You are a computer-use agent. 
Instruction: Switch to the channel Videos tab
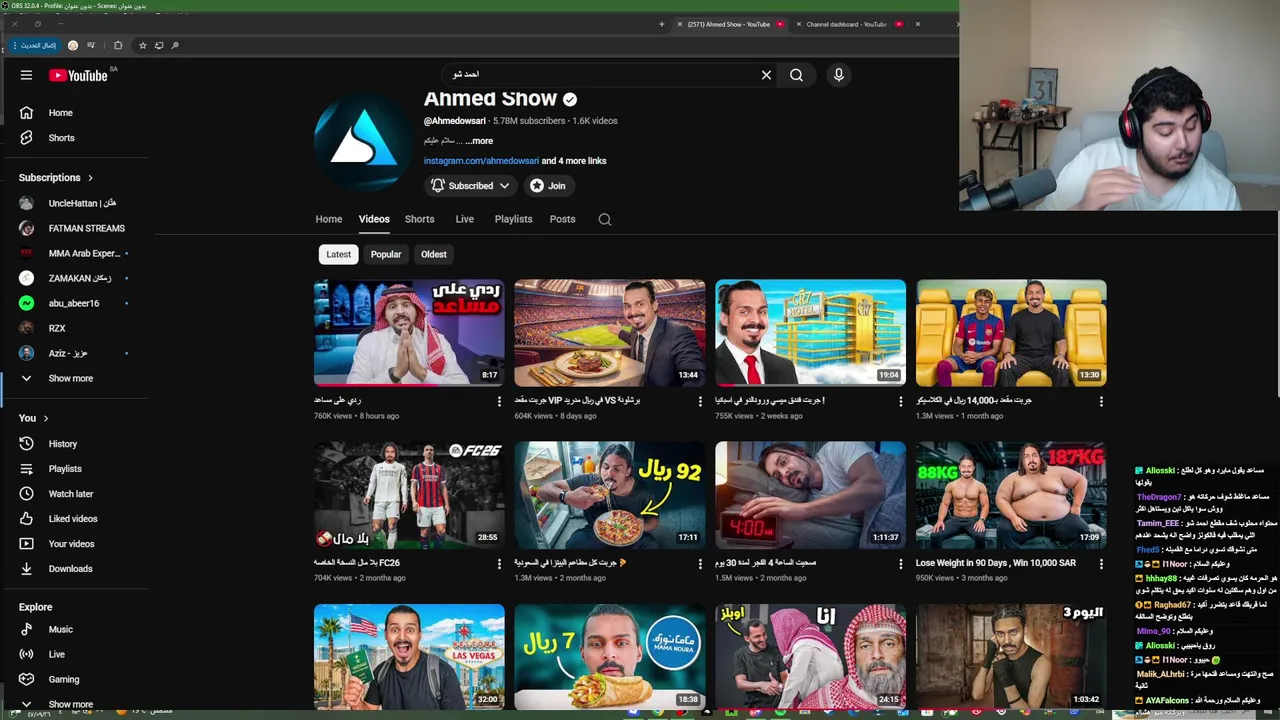point(374,219)
